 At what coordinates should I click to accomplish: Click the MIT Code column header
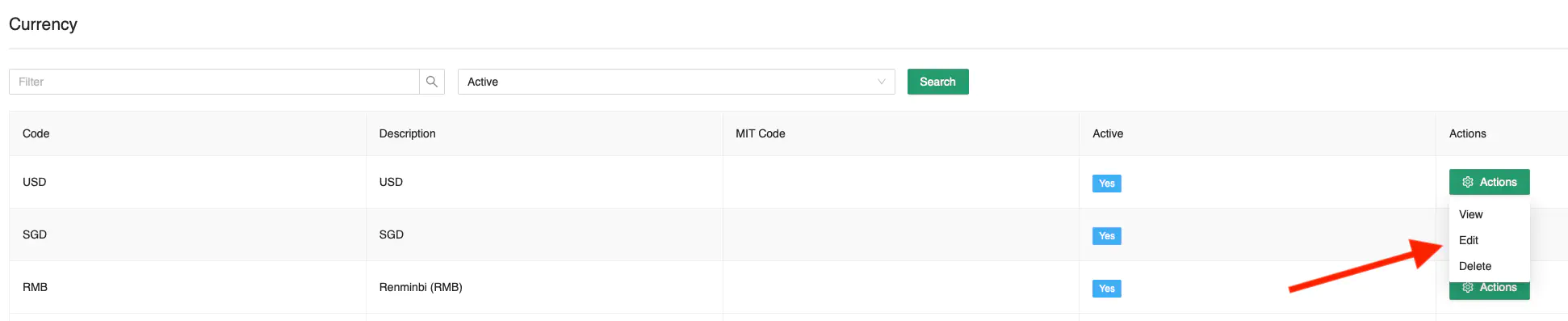tap(760, 133)
